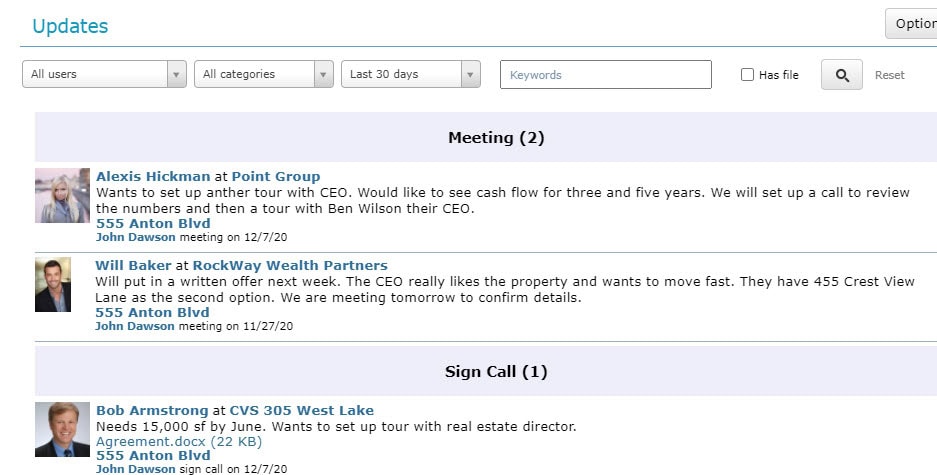Change the Last 30 days filter

coord(411,74)
